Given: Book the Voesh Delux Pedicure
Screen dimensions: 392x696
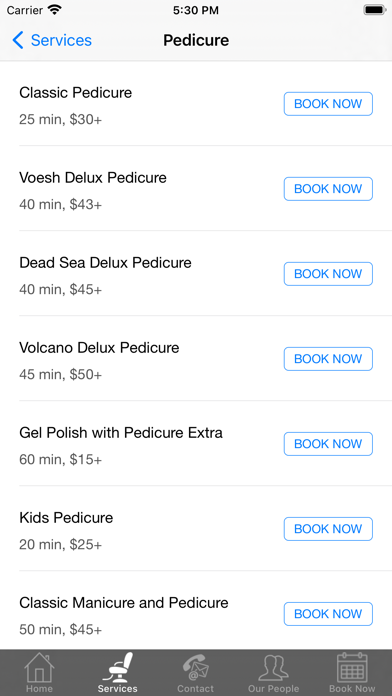Looking at the screenshot, I should 328,189.
